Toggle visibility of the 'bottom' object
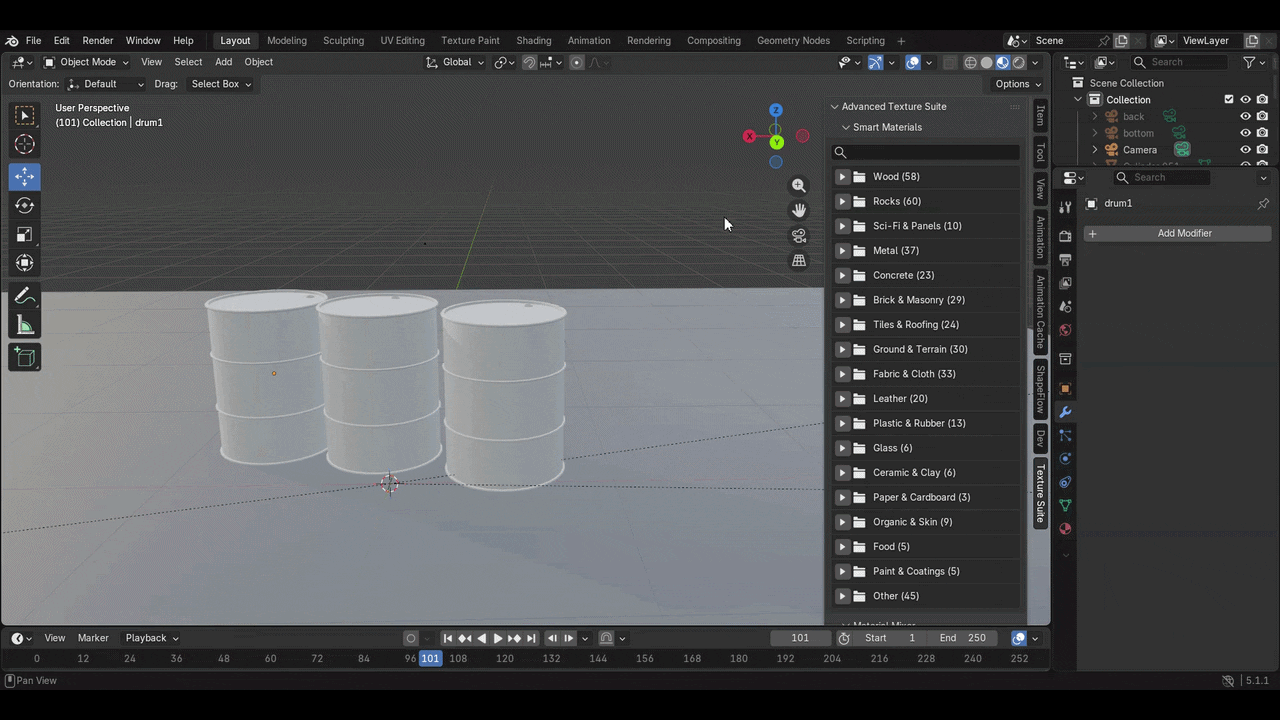Image resolution: width=1280 pixels, height=720 pixels. coord(1246,133)
